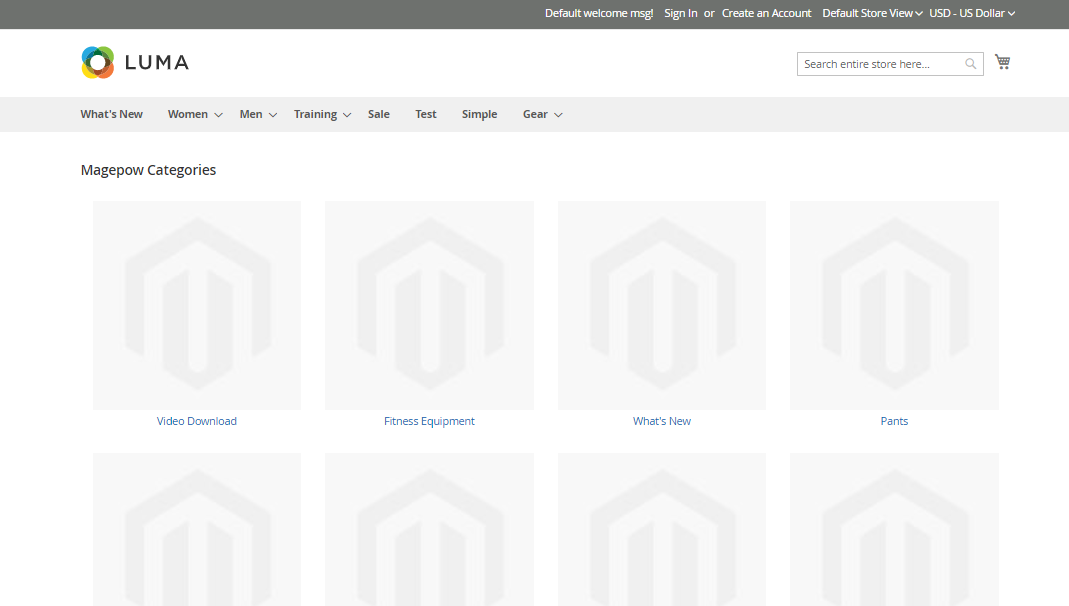Click the search magnifier icon
Screen dimensions: 1069x606
[970, 64]
